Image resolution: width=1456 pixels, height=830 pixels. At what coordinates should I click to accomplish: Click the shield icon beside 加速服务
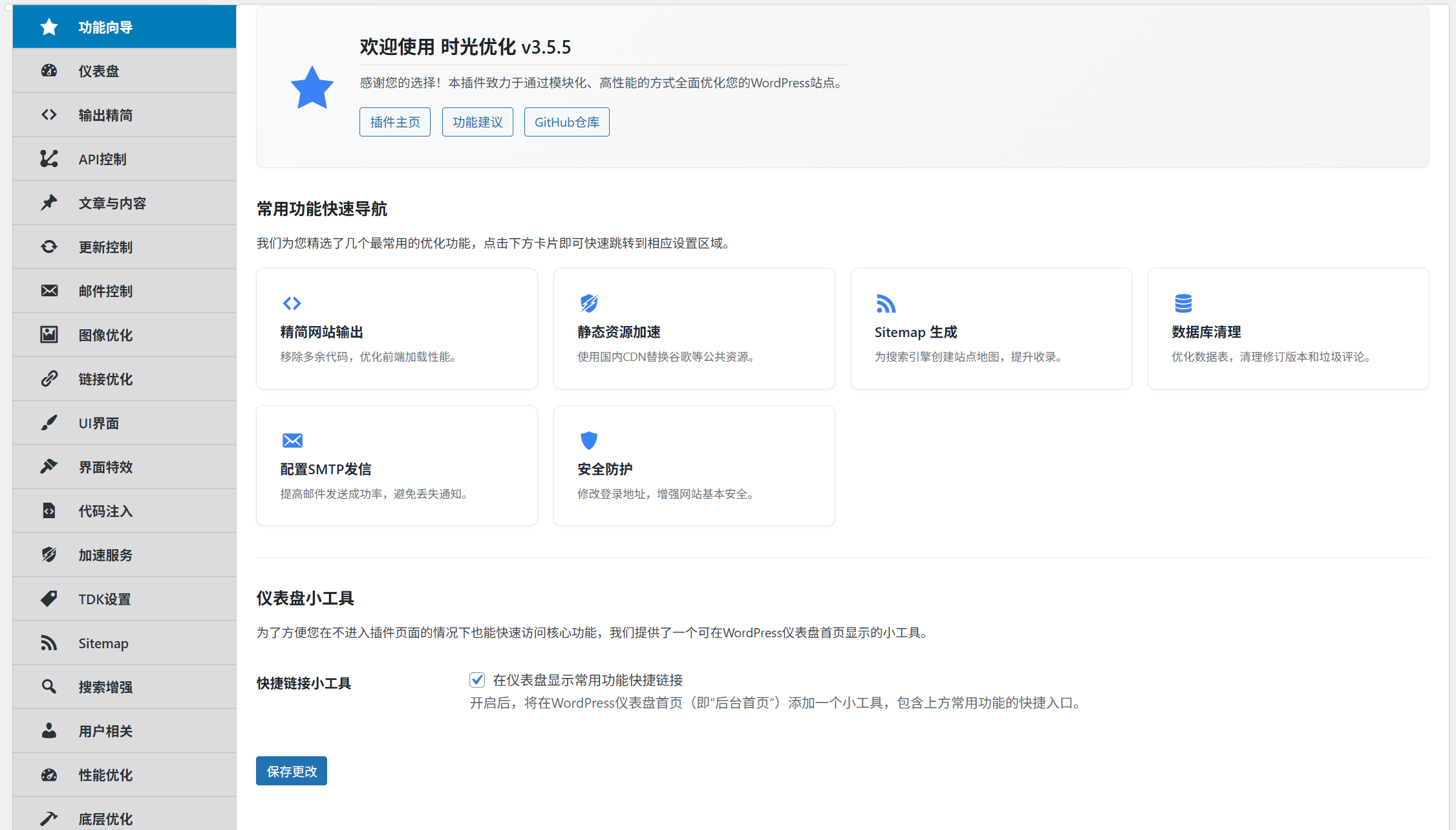tap(49, 555)
